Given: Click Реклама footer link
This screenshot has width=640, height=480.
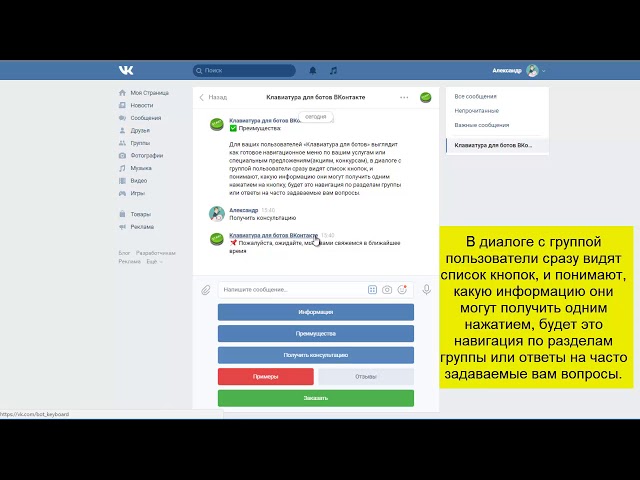Looking at the screenshot, I should (x=129, y=262).
